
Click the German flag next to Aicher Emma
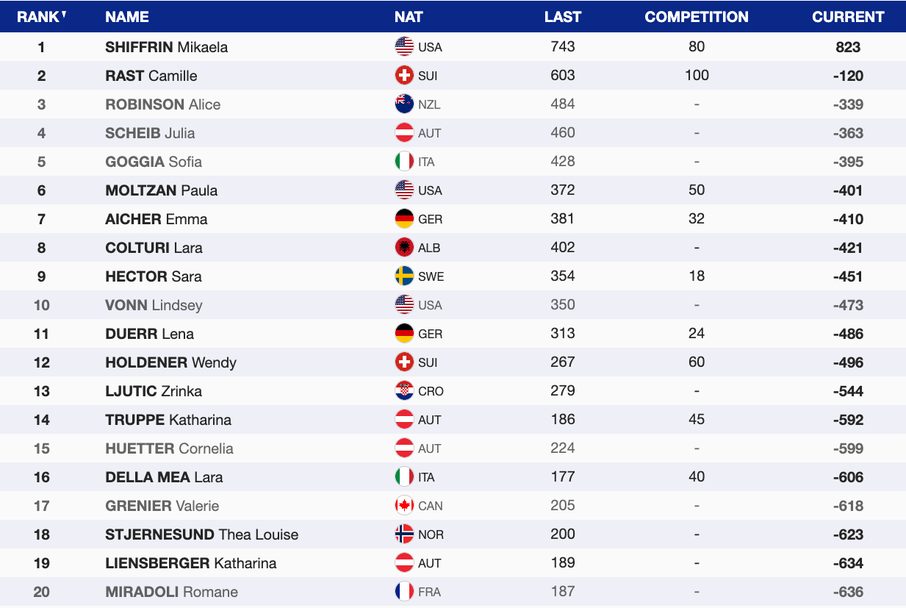point(404,219)
